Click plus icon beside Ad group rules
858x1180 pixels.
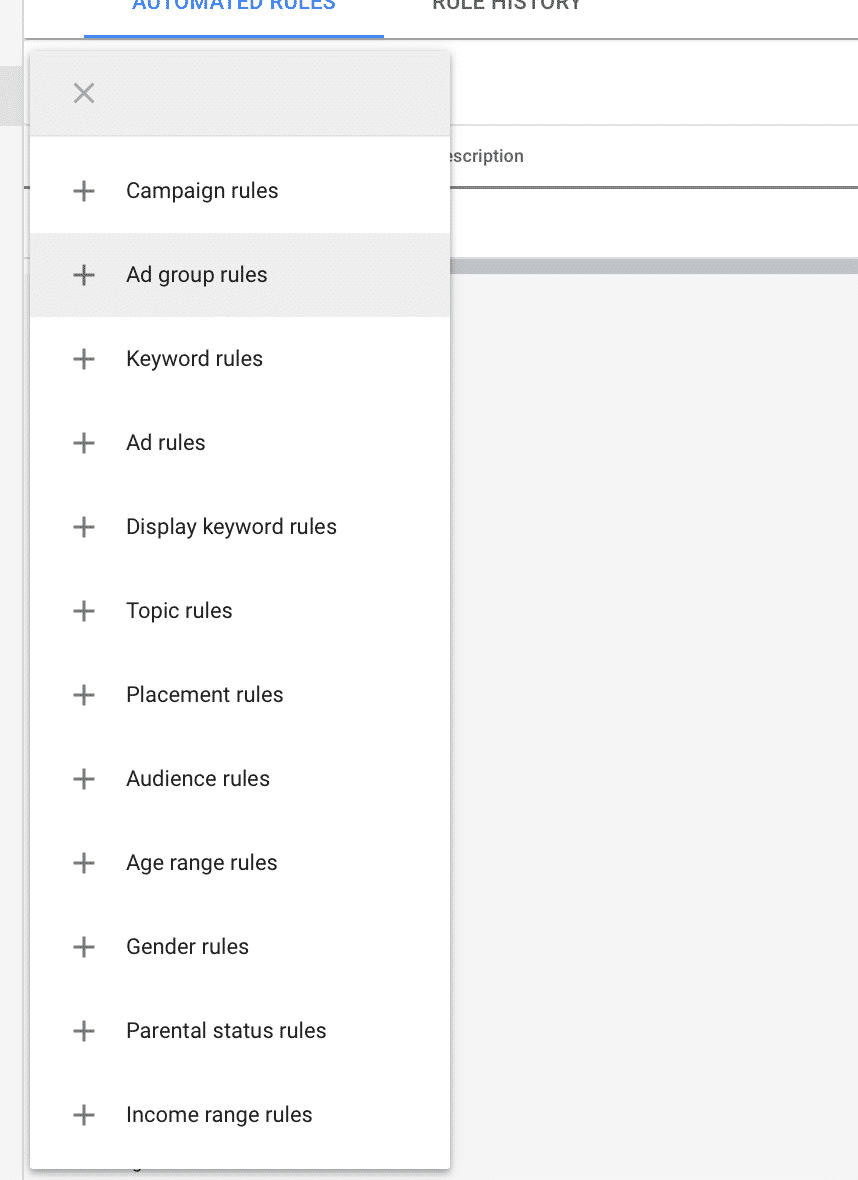click(x=84, y=275)
